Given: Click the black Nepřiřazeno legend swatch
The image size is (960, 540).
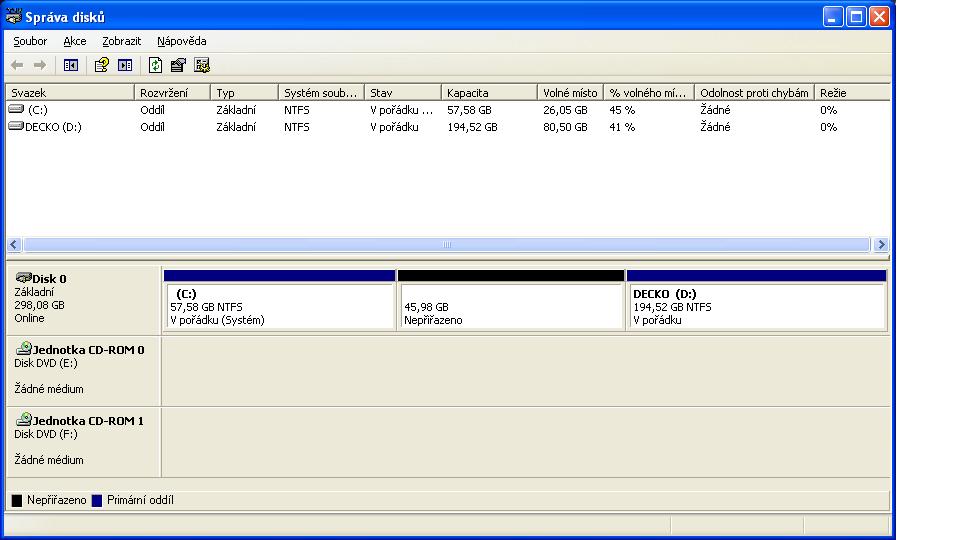Looking at the screenshot, I should (x=17, y=500).
